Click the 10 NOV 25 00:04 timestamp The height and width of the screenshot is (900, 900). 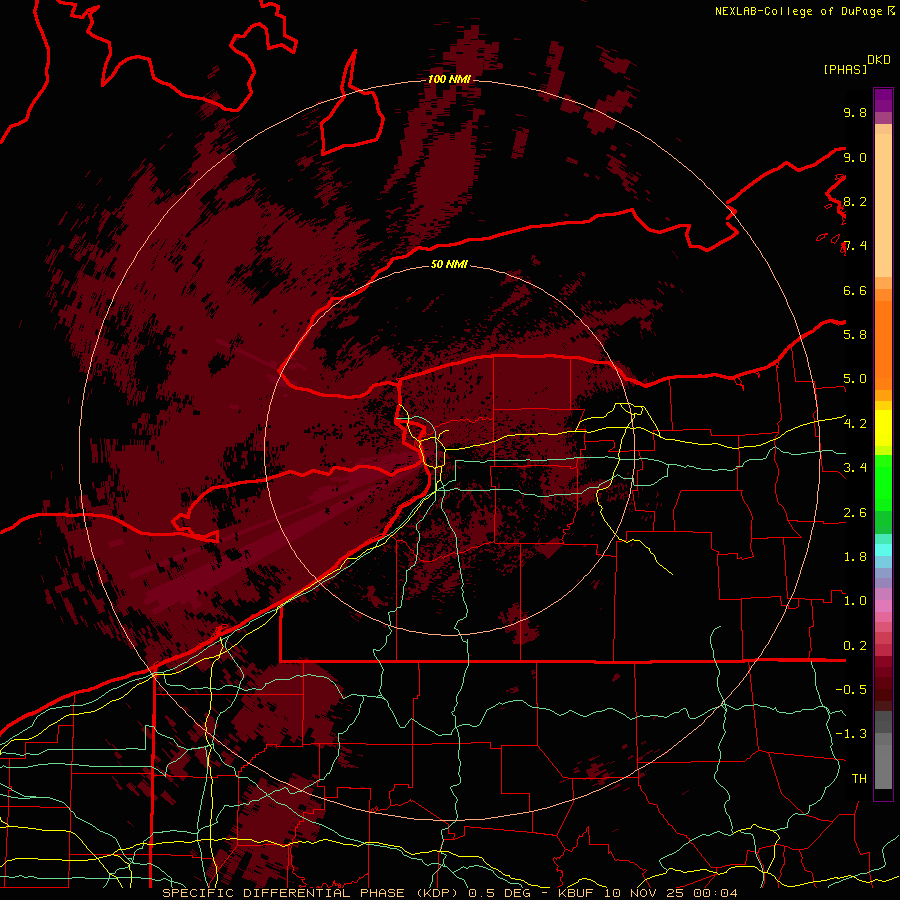669,893
